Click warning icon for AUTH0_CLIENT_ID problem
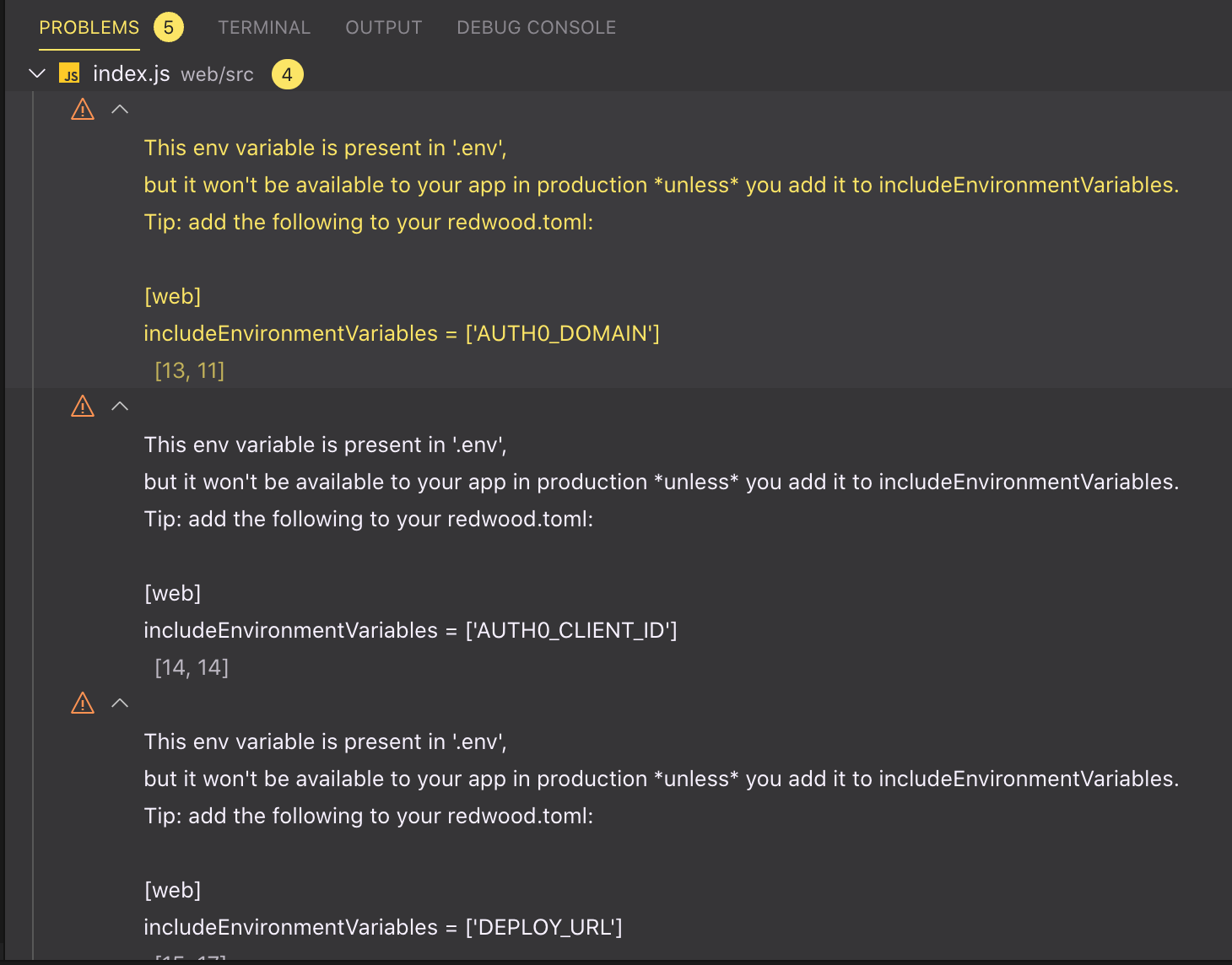 pos(83,407)
